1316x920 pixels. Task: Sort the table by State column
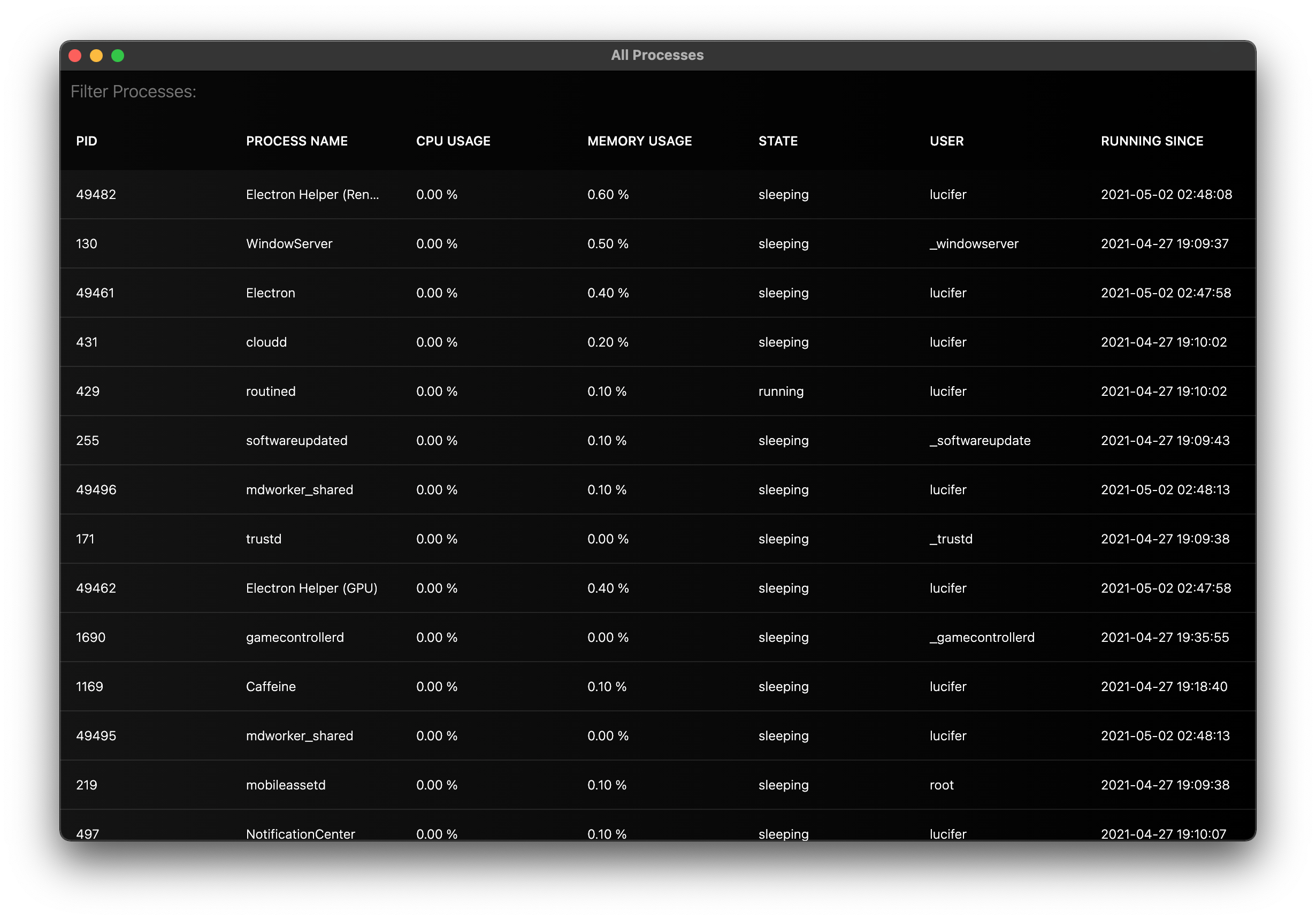coord(778,141)
